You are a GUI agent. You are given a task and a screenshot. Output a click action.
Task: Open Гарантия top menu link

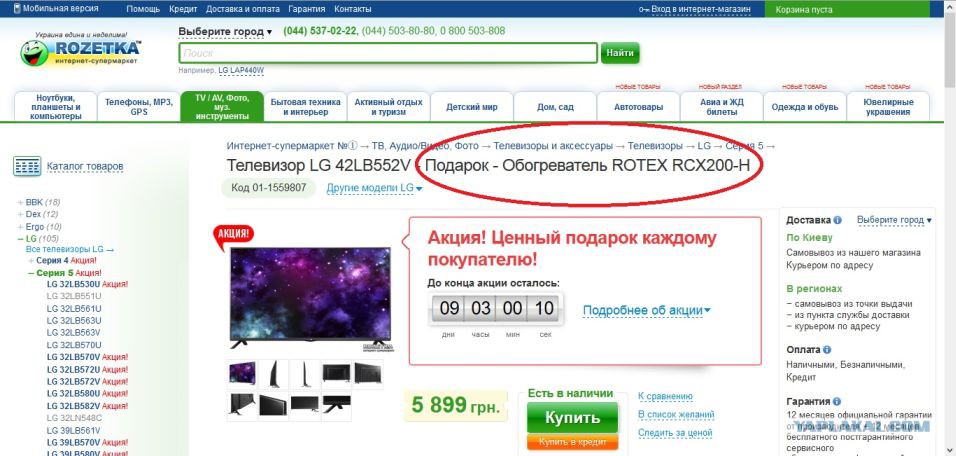click(x=307, y=9)
